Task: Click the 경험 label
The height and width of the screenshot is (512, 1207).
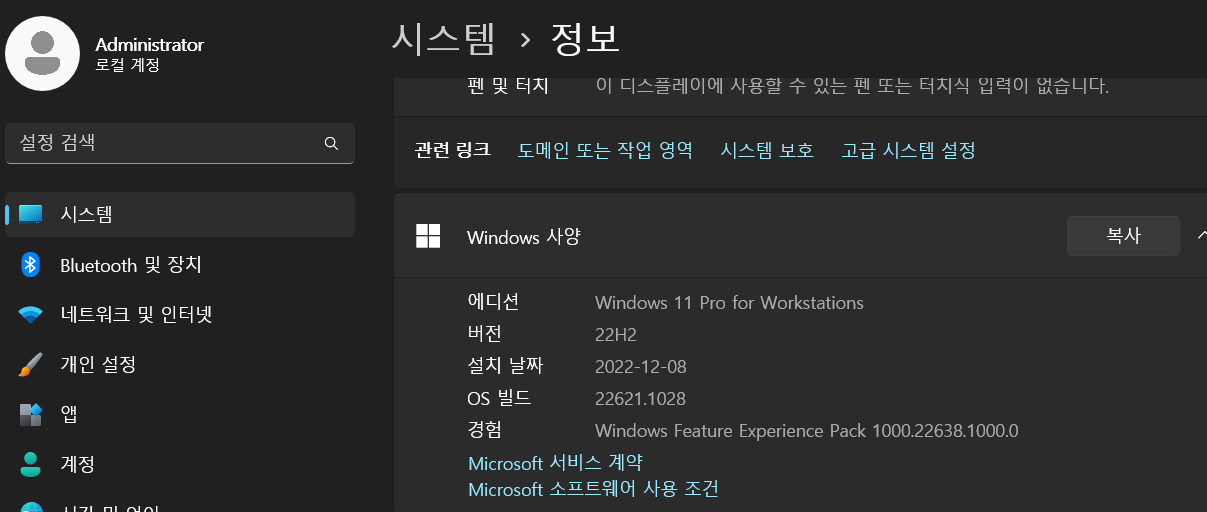Action: click(485, 430)
